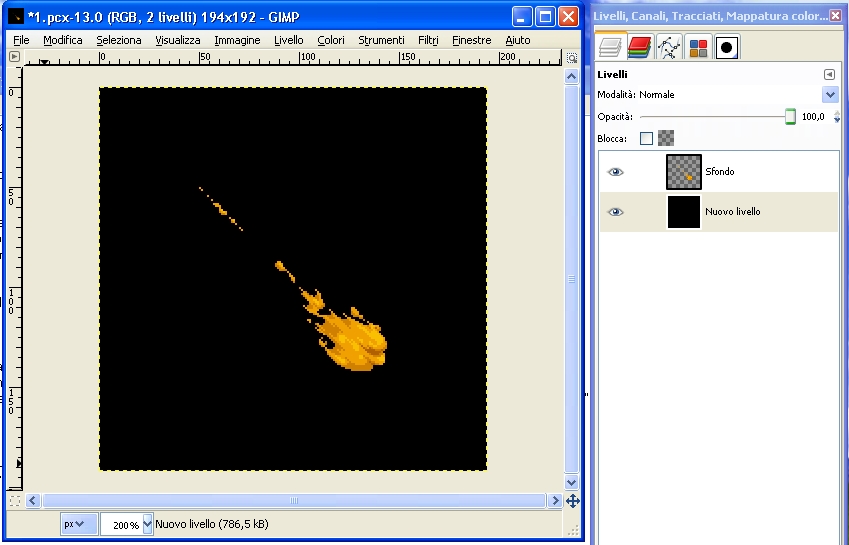Open the Modifica menu
This screenshot has height=545, width=849.
tap(63, 40)
